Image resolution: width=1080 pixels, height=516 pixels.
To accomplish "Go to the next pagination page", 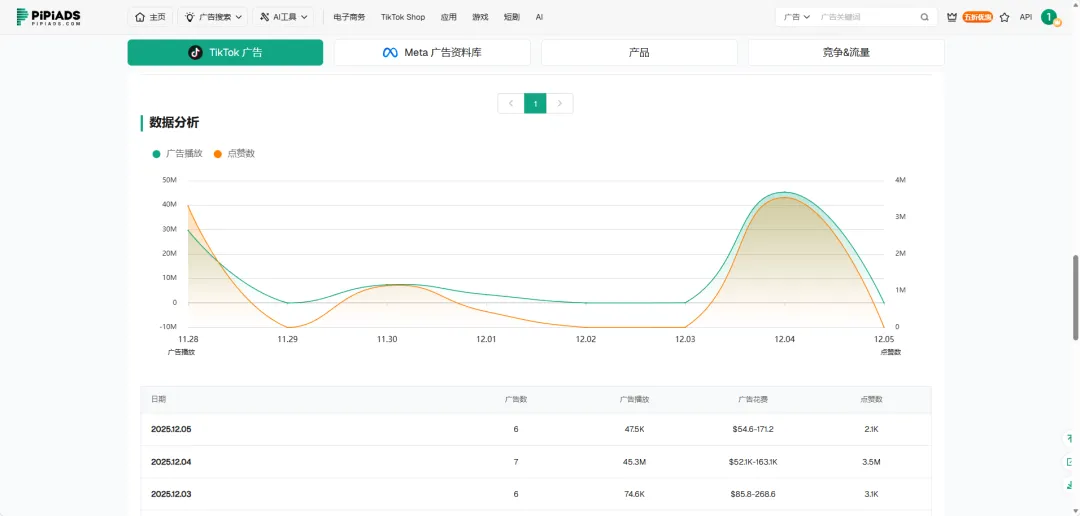I will point(561,103).
